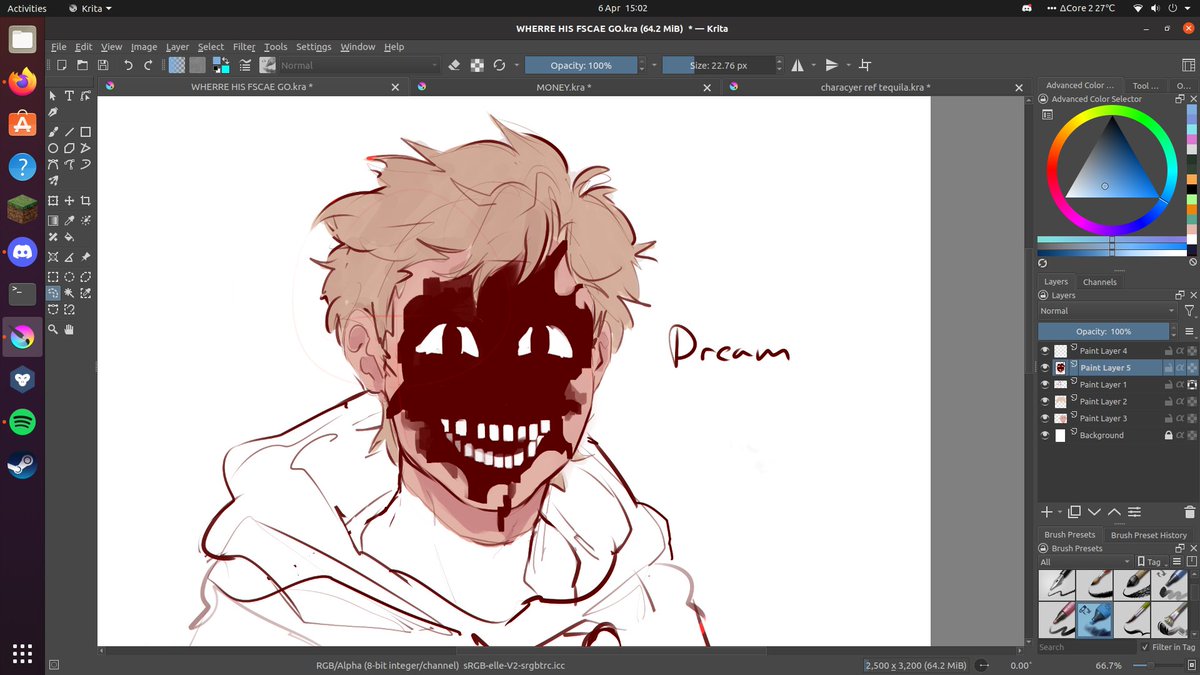Select the Color Sampler eyedropper tool
This screenshot has width=1200, height=675.
69,220
